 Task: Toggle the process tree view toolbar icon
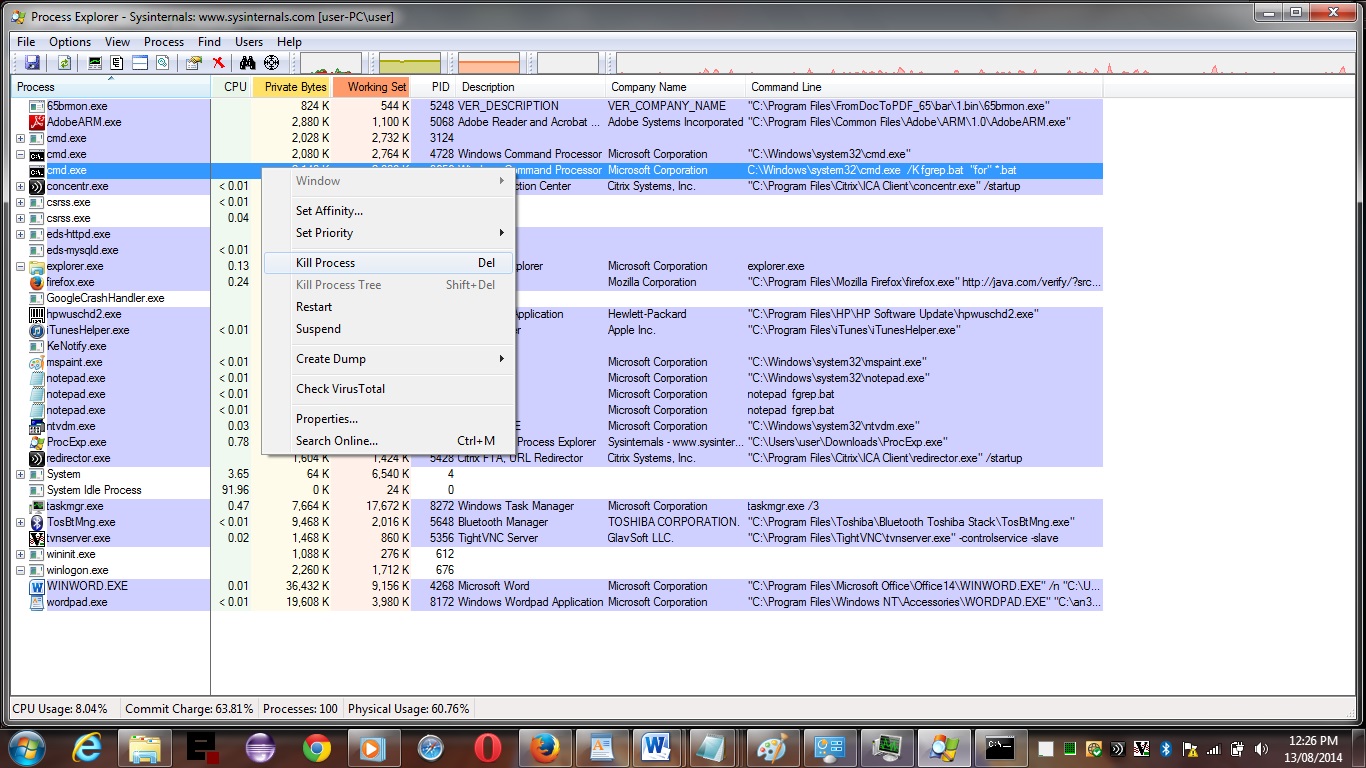117,63
